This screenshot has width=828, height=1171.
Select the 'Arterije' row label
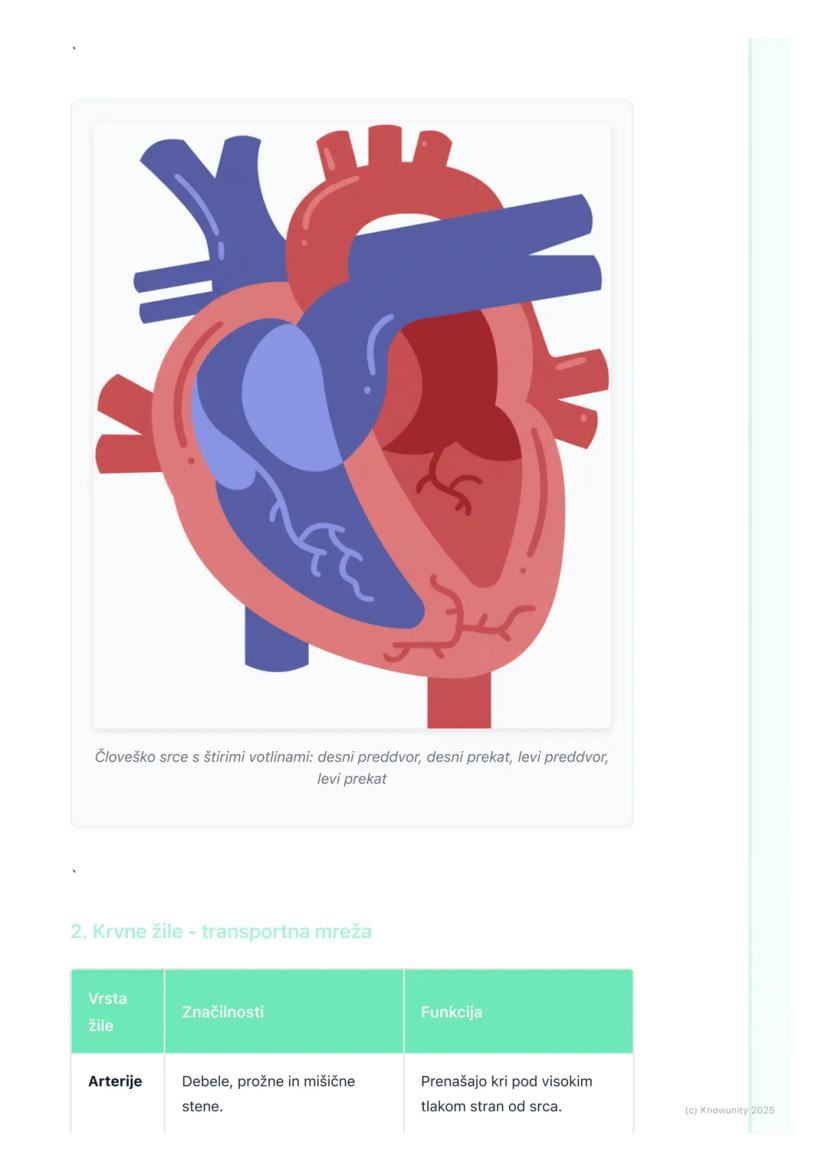[x=115, y=1081]
